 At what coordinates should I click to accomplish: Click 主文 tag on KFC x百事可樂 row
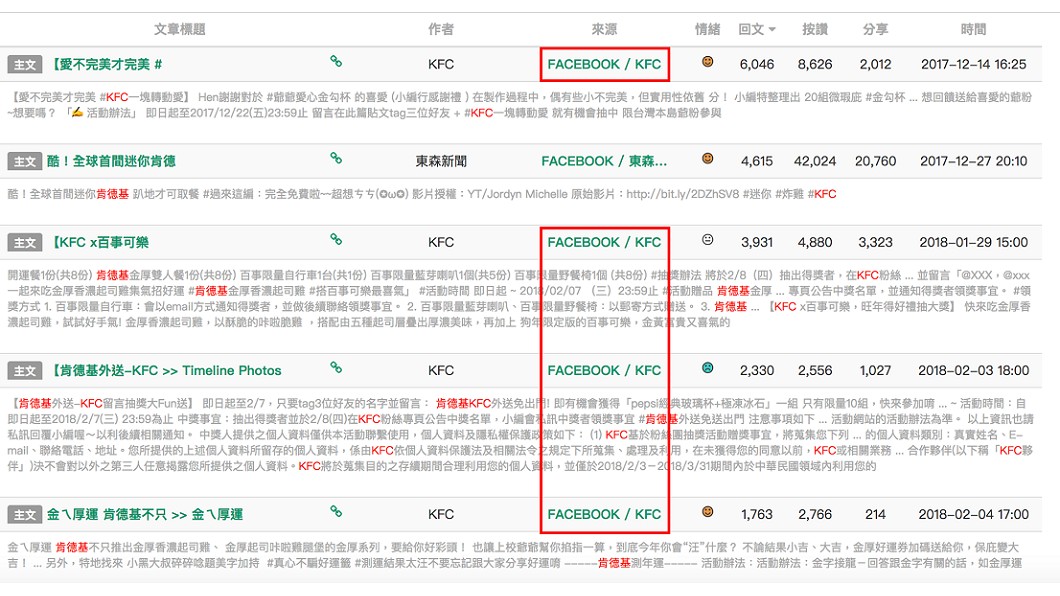[25, 243]
